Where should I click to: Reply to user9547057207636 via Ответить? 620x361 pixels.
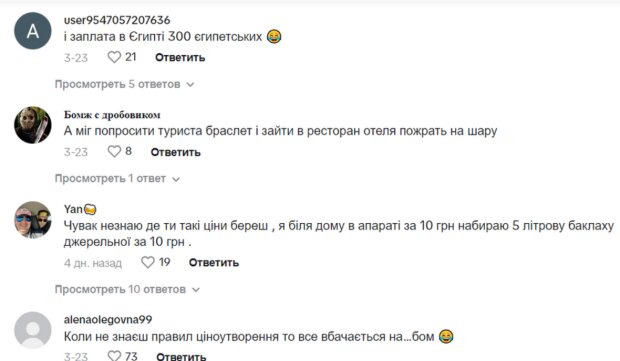point(180,58)
